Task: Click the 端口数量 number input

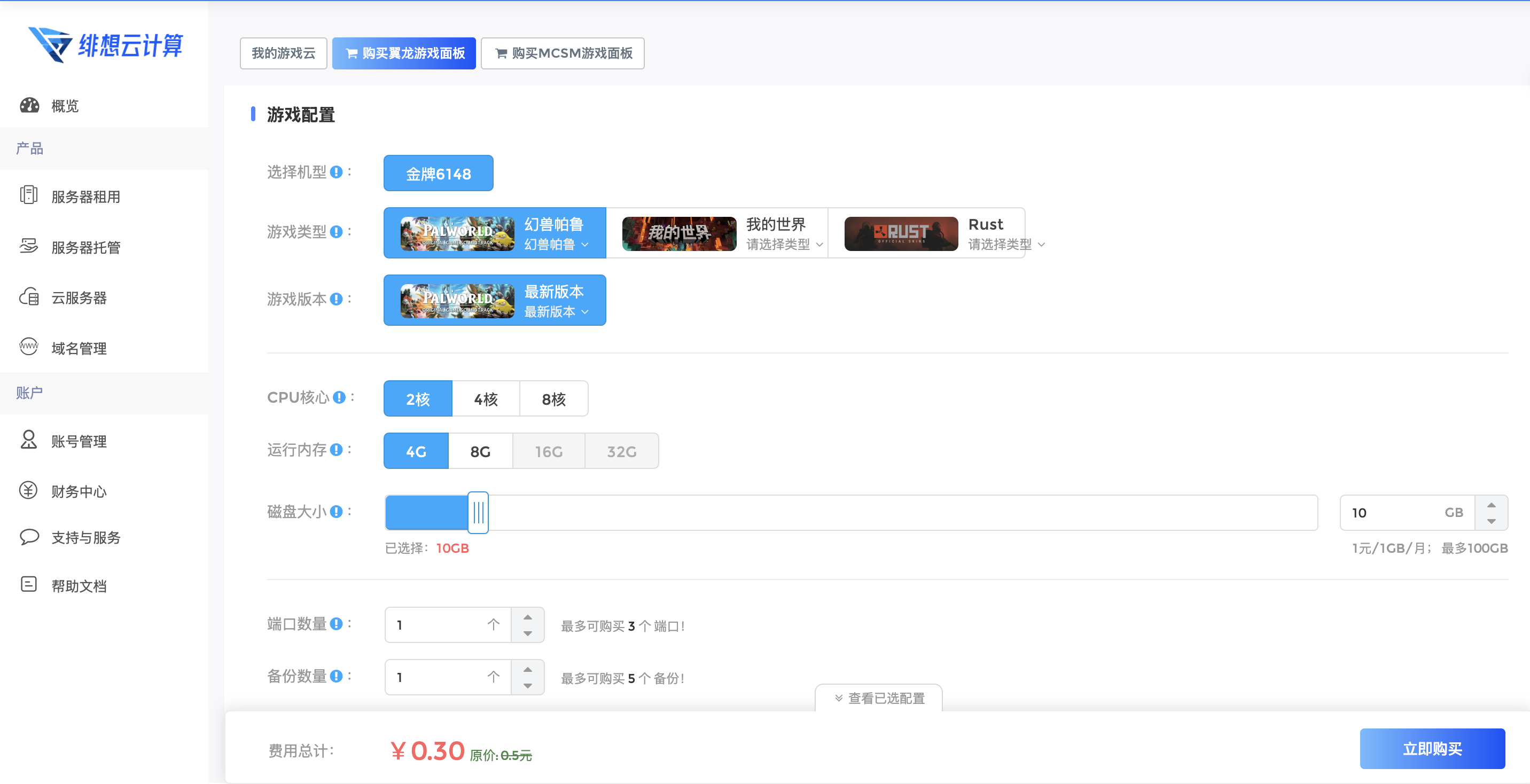Action: click(x=448, y=625)
